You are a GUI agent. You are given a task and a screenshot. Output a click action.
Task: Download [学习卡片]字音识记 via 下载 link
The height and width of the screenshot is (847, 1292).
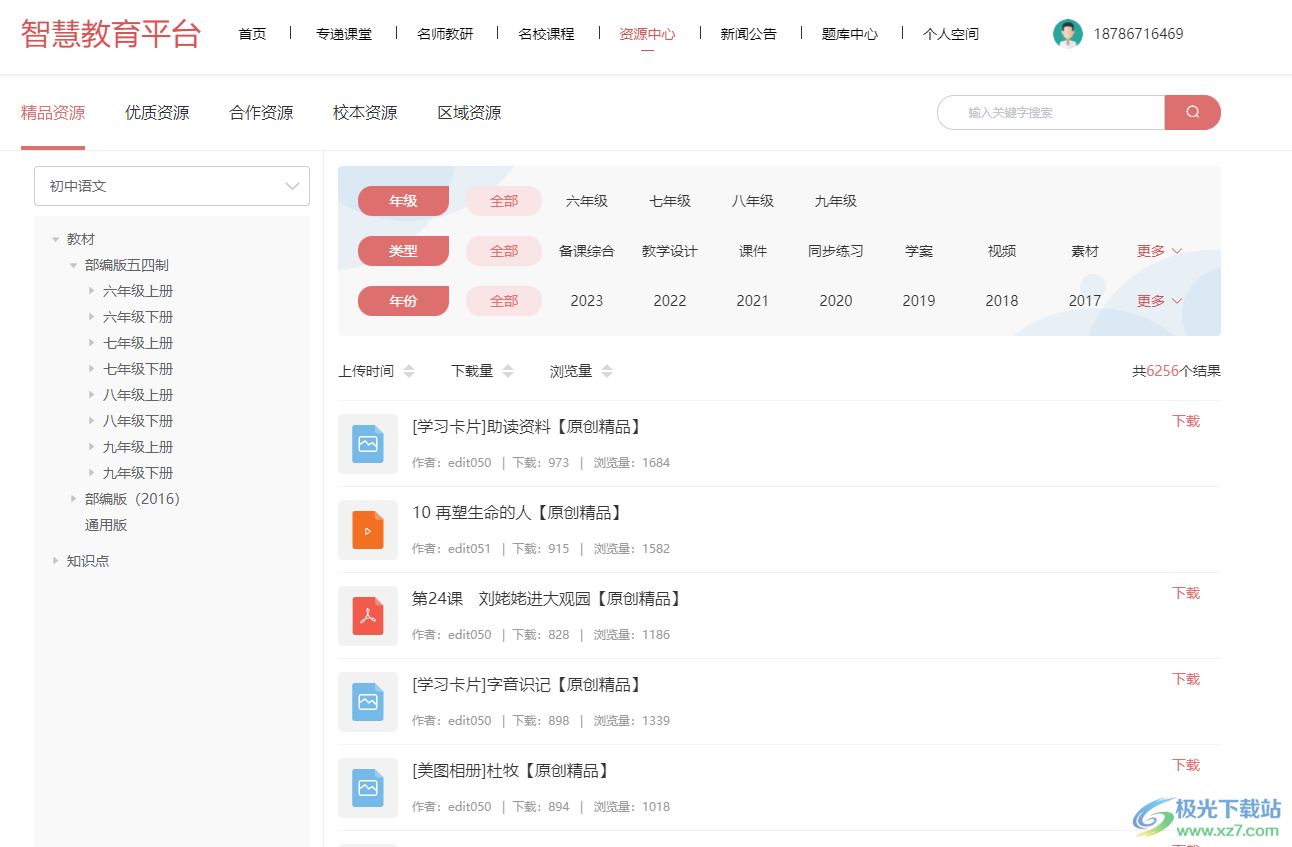pyautogui.click(x=1186, y=679)
